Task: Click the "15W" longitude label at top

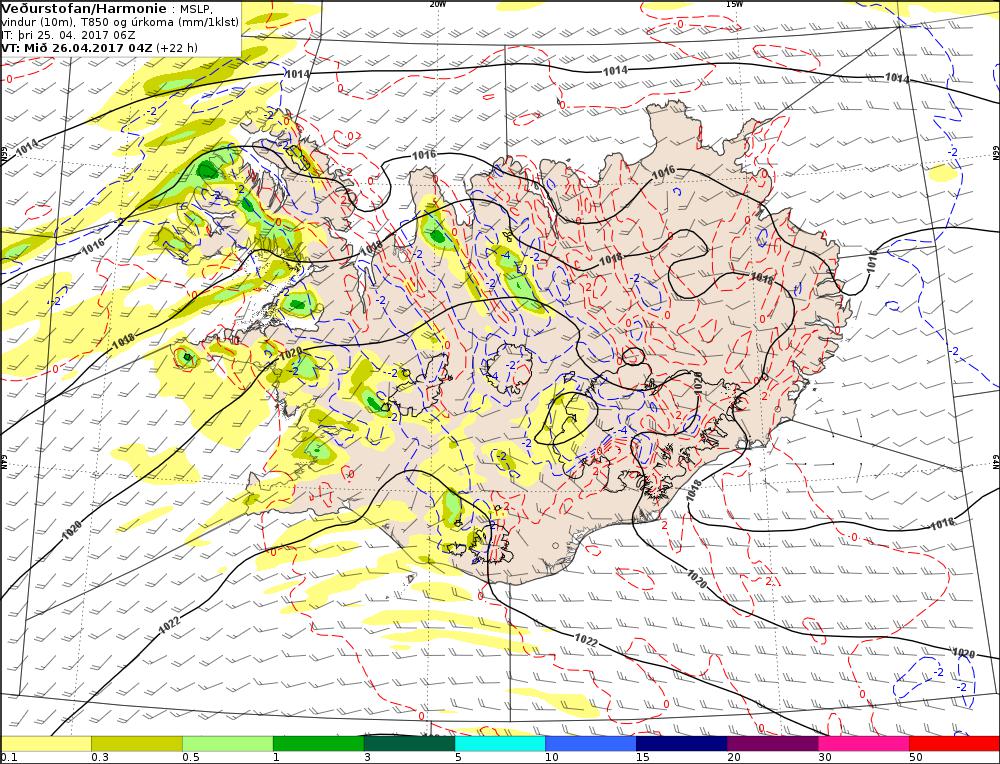Action: 734,4
